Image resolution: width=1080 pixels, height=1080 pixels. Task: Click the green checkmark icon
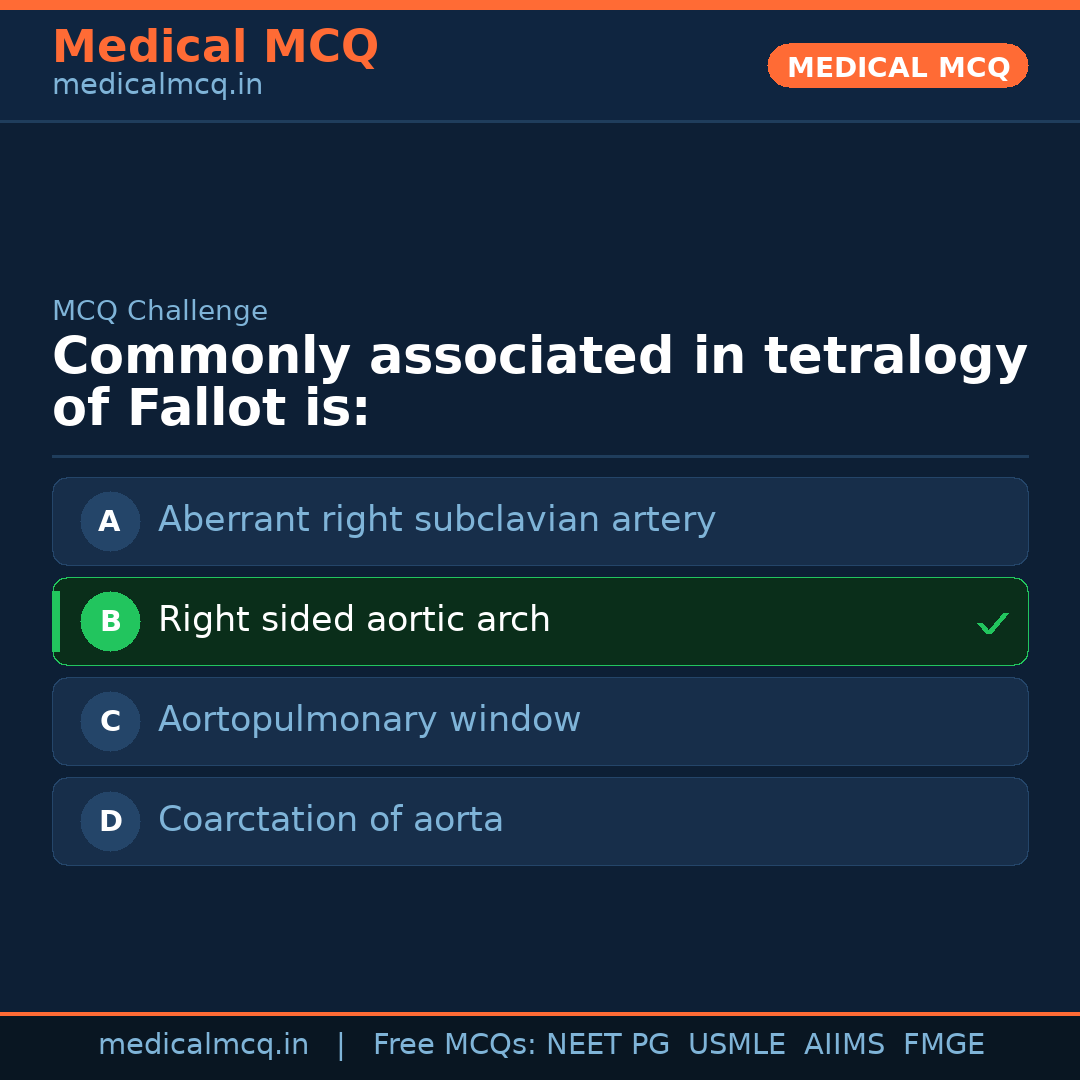coord(992,624)
